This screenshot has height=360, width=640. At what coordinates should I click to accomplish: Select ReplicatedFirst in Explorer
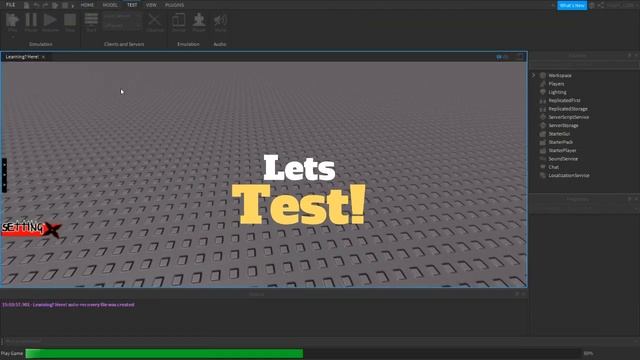coord(564,100)
